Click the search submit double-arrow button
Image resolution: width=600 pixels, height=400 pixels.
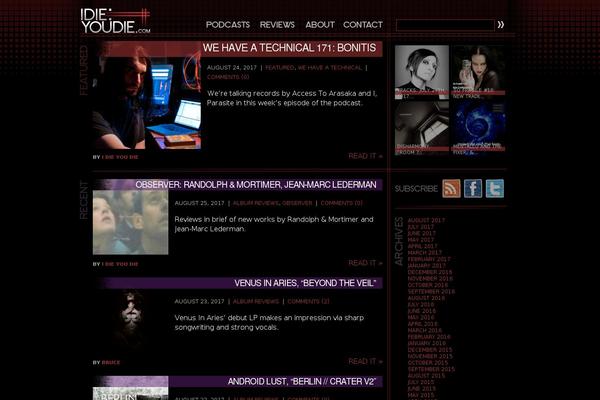click(x=501, y=25)
